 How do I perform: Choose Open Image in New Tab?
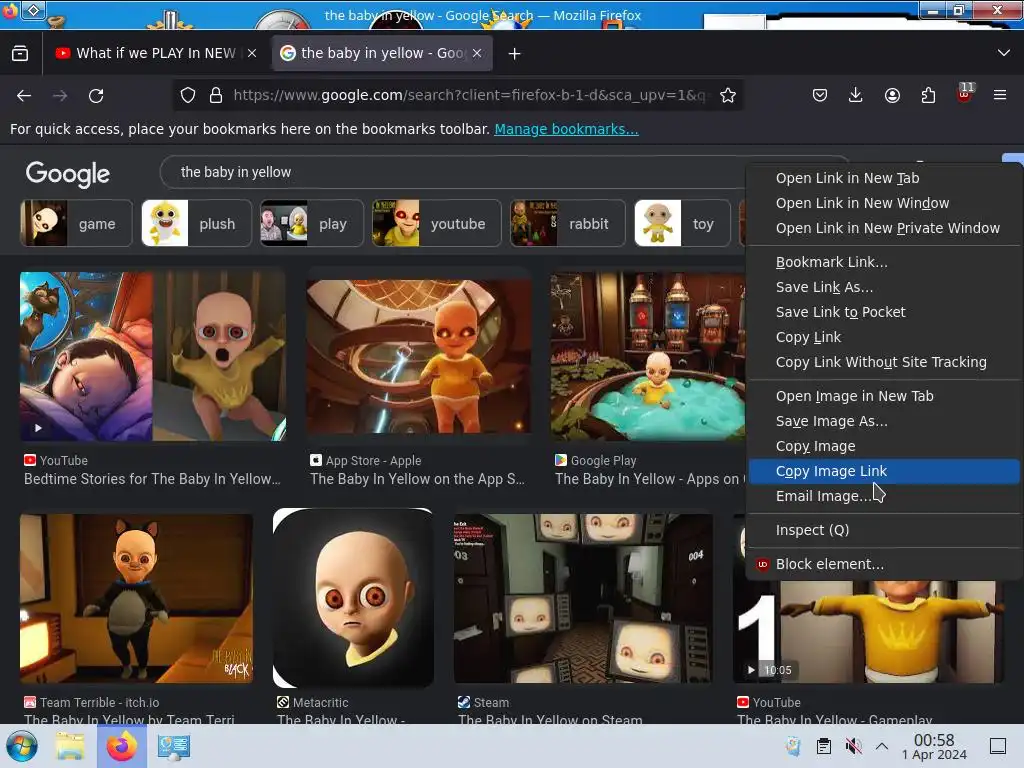(884, 396)
